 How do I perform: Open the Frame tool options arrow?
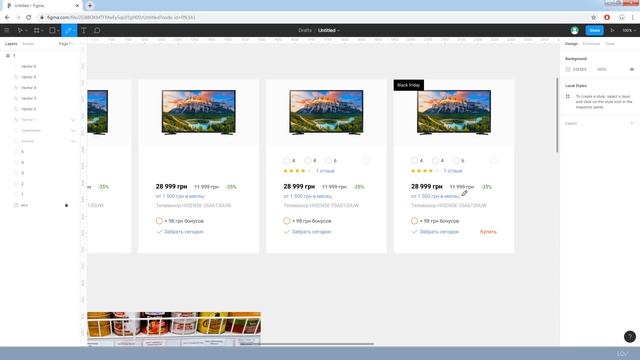pyautogui.click(x=42, y=31)
